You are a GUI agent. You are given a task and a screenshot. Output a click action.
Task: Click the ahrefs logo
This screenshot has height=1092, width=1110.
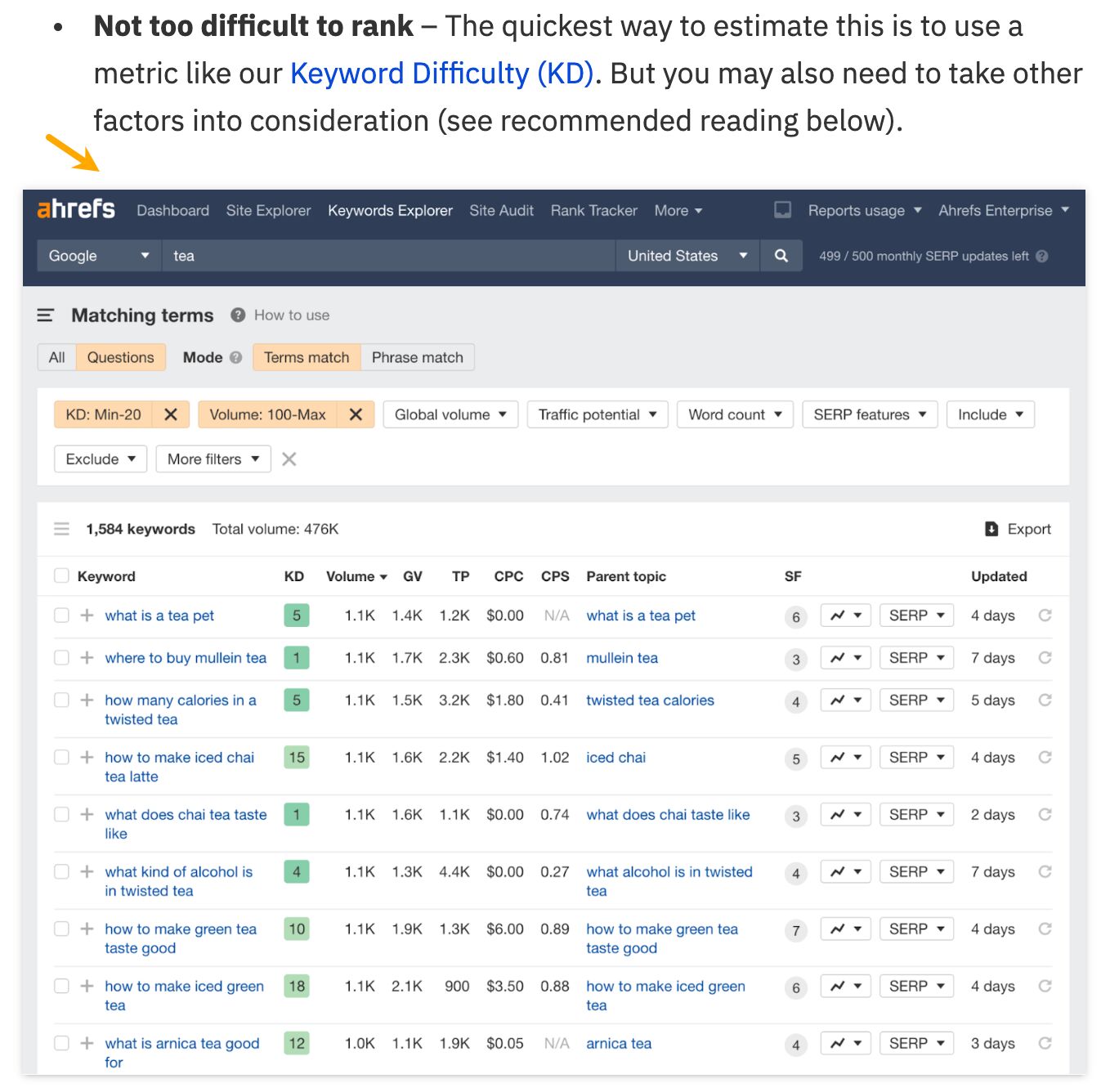[75, 209]
